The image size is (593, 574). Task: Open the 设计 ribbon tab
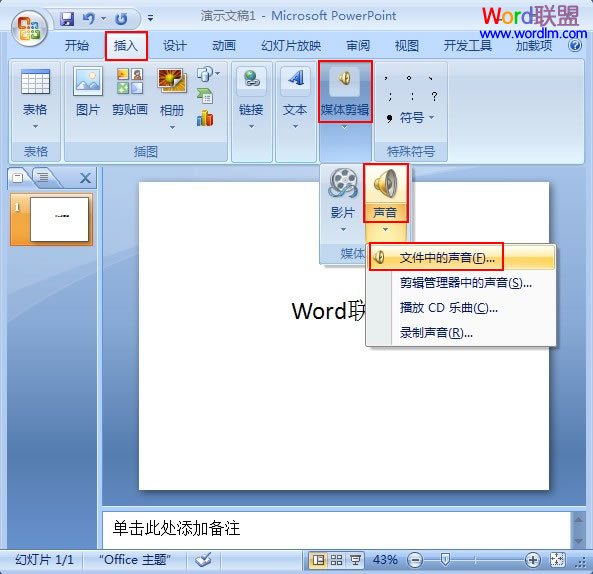175,46
